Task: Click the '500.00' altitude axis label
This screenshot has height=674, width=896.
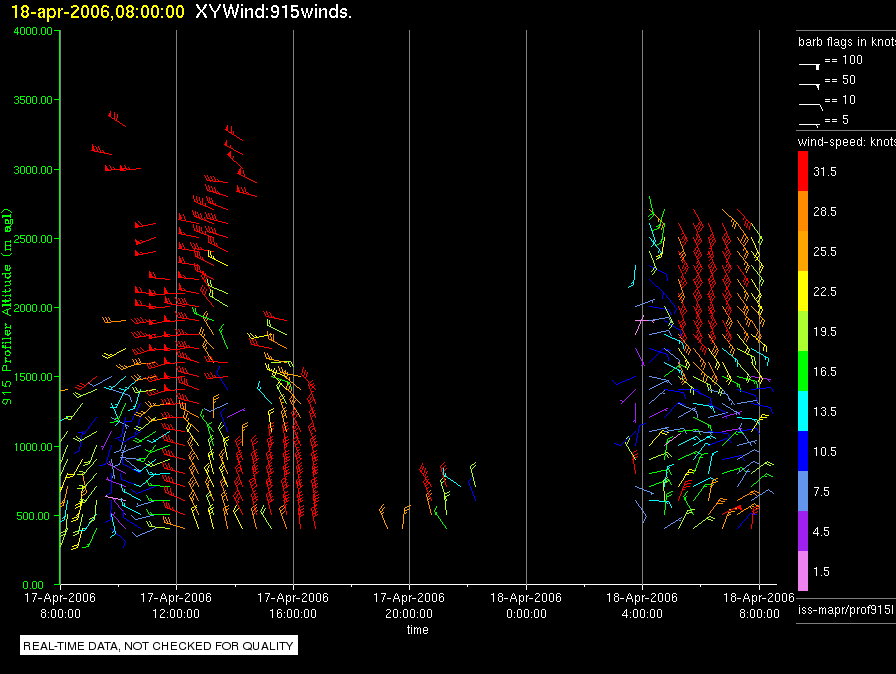Action: (33, 516)
